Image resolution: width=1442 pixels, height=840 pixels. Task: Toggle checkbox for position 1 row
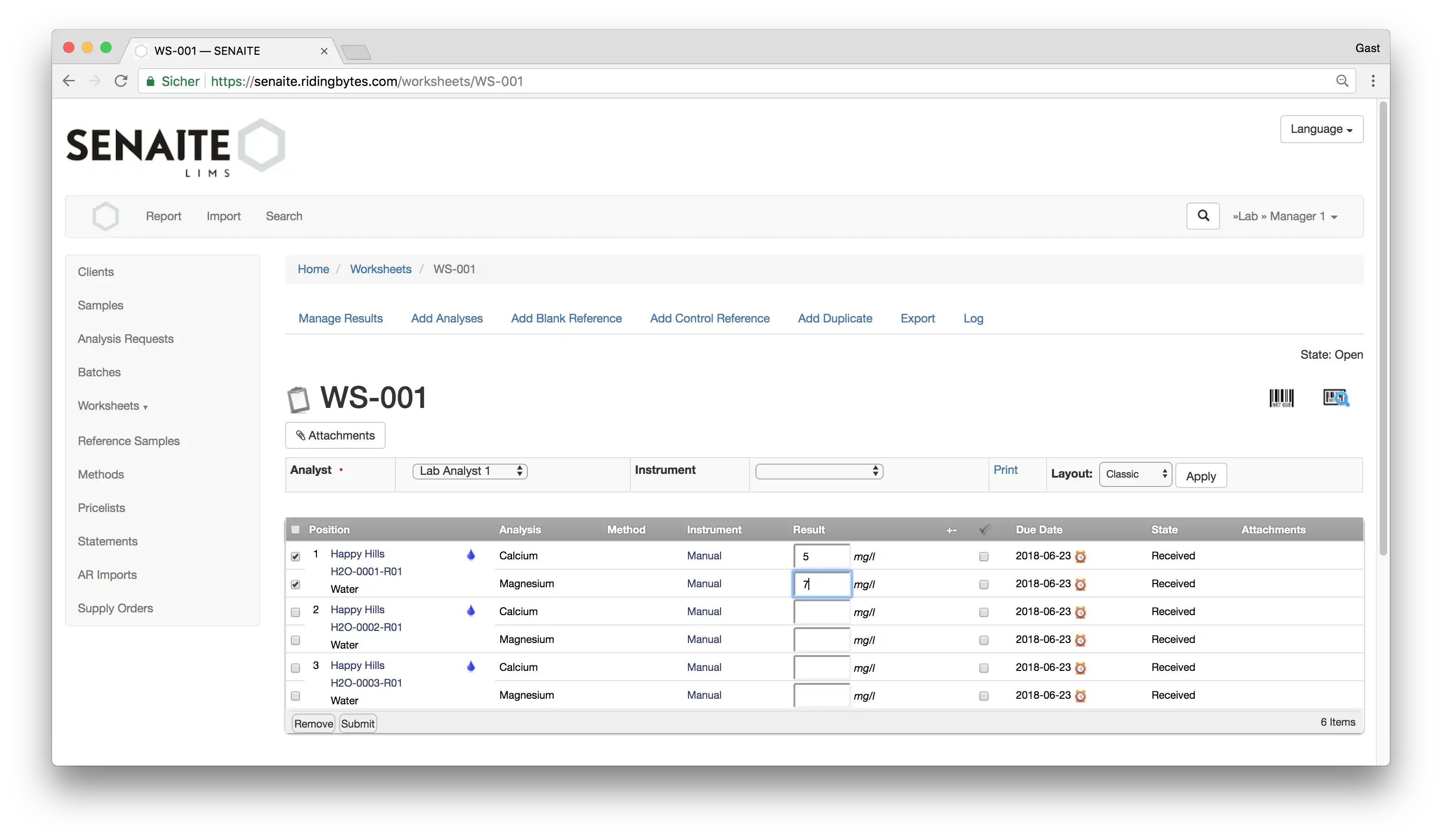point(295,555)
